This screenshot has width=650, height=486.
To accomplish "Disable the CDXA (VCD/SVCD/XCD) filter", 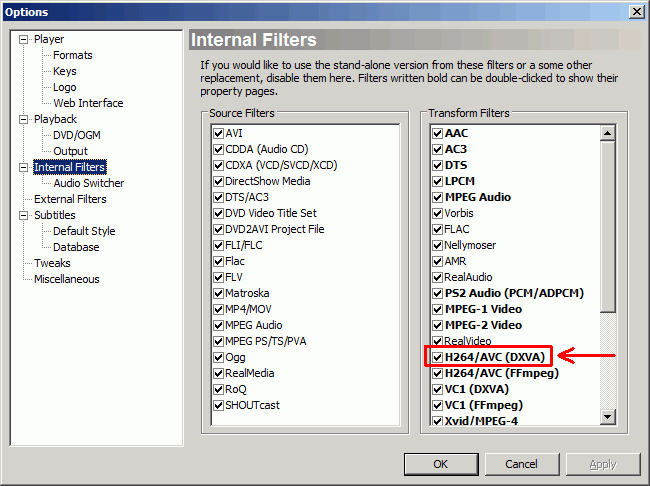I will 218,165.
